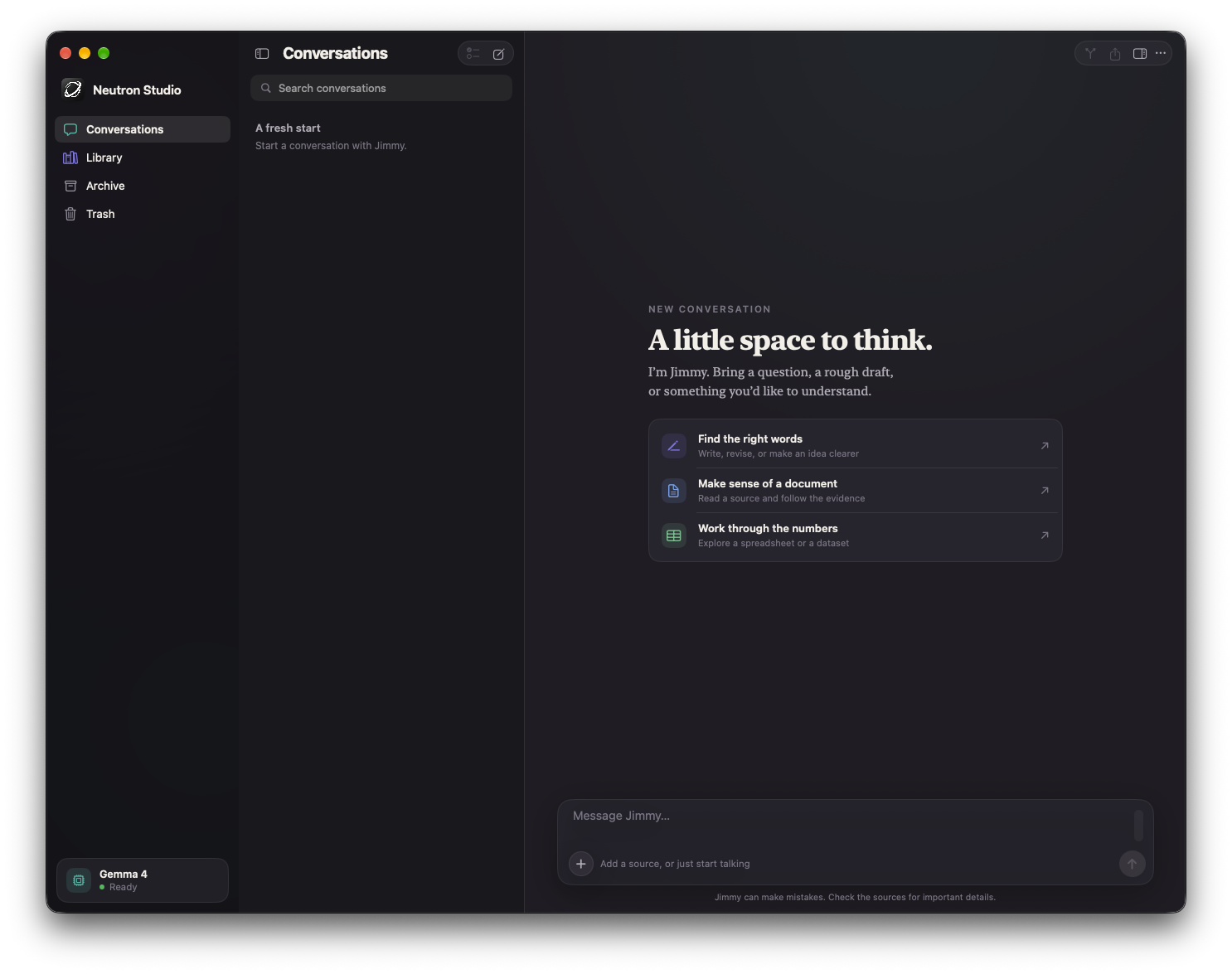Click the Search conversations field
1232x974 pixels.
[381, 88]
